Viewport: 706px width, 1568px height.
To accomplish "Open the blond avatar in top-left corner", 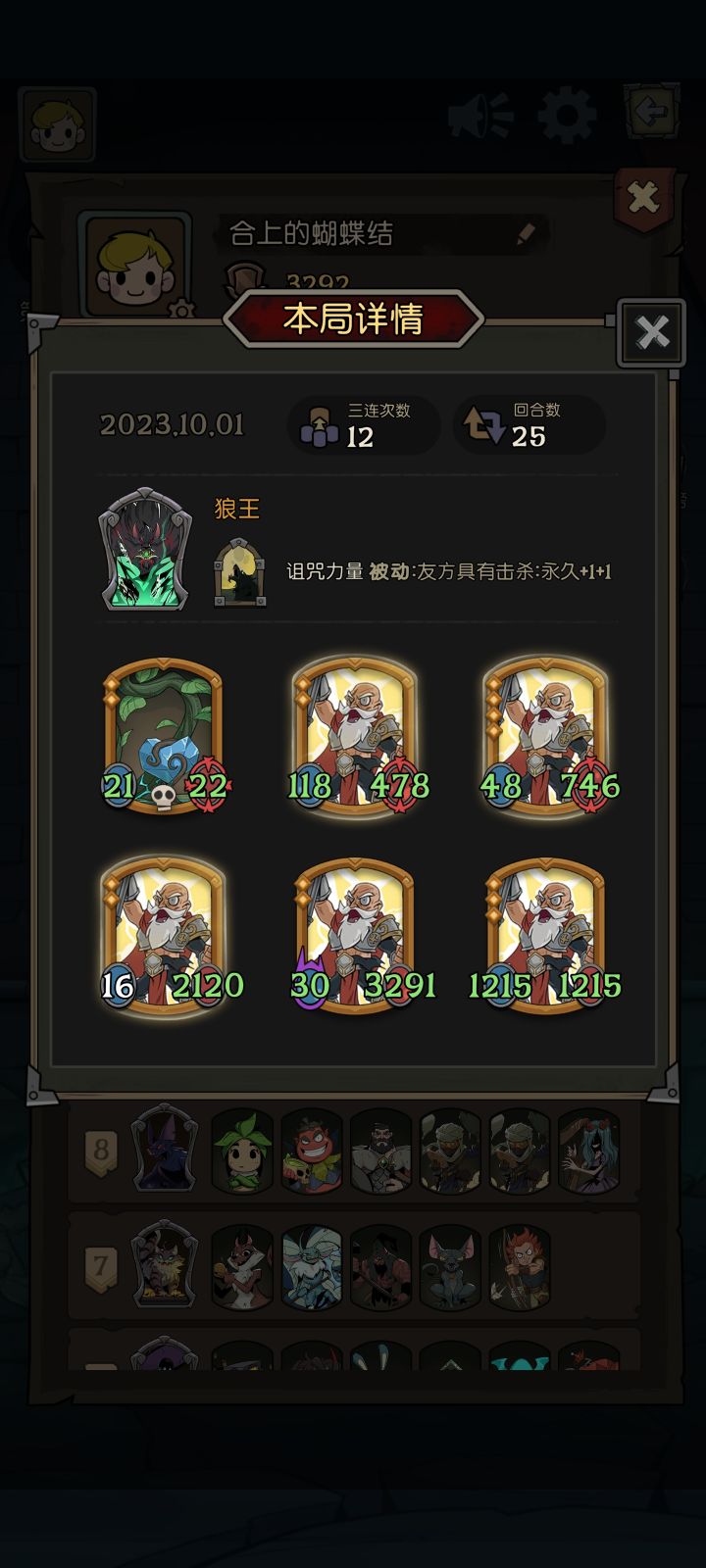I will tap(57, 124).
